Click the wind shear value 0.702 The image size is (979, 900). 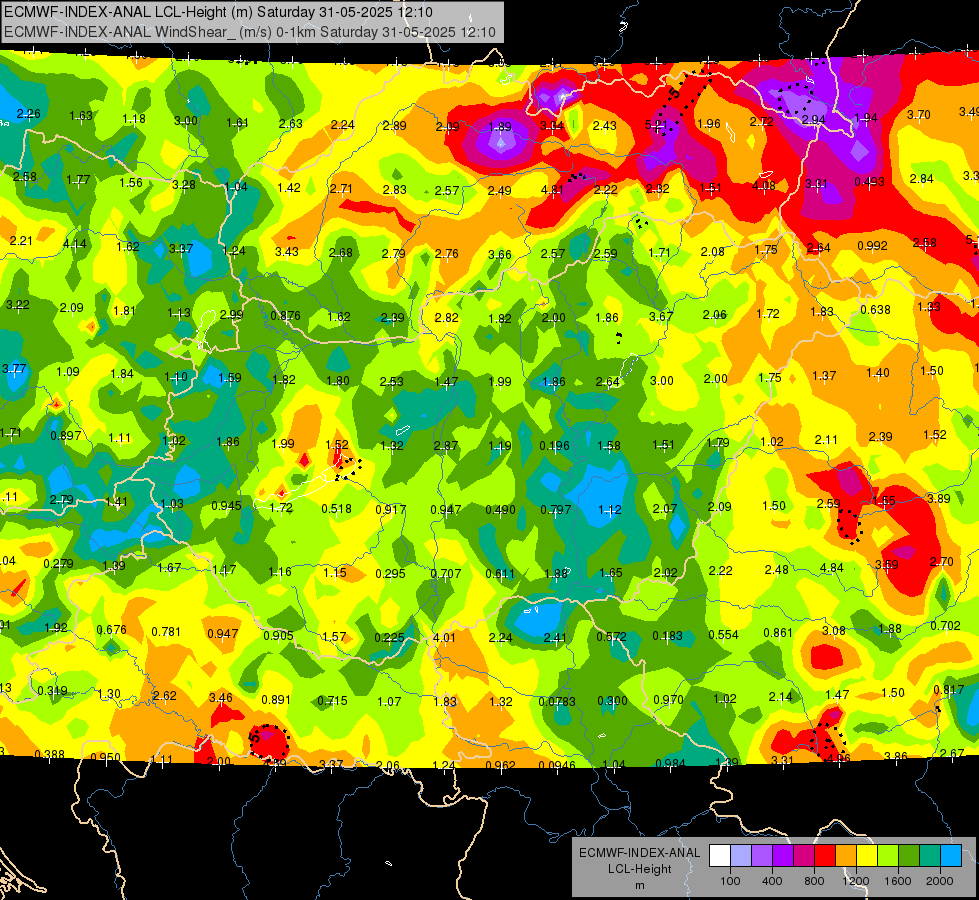pos(945,625)
